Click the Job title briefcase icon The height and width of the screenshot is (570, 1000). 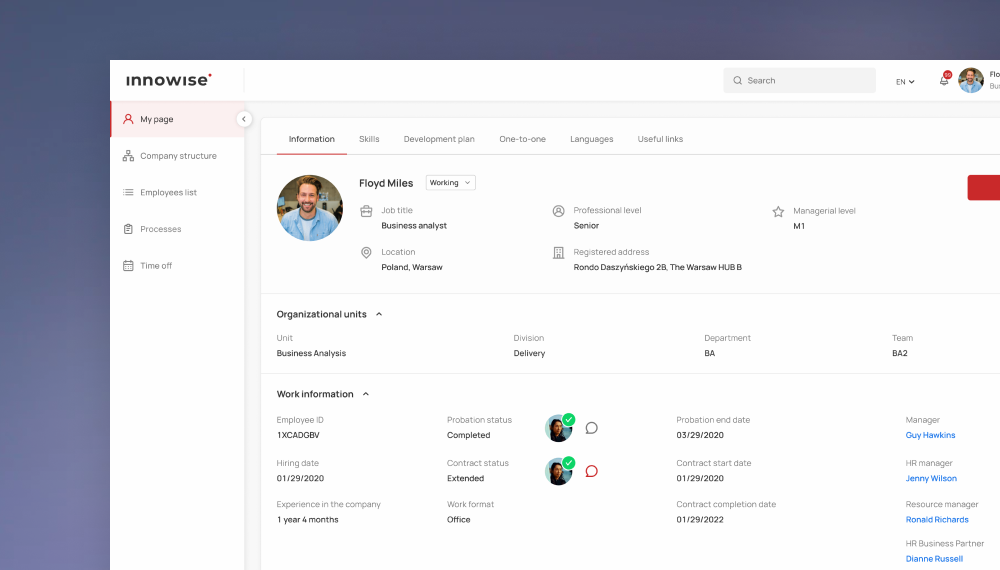pos(366,211)
